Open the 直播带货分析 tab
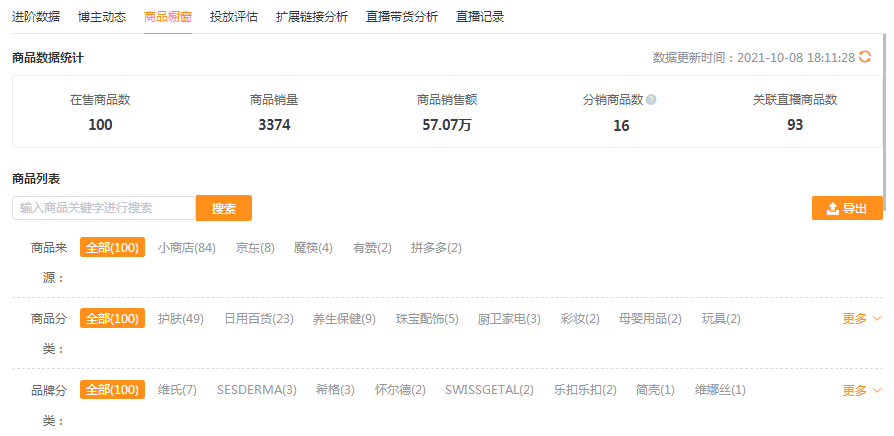 point(401,17)
